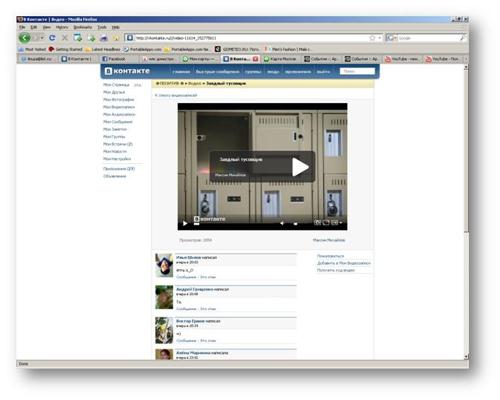This screenshot has height=400, width=500.
Task: Click the first commenter's avatar thumbnail
Action: point(164,265)
